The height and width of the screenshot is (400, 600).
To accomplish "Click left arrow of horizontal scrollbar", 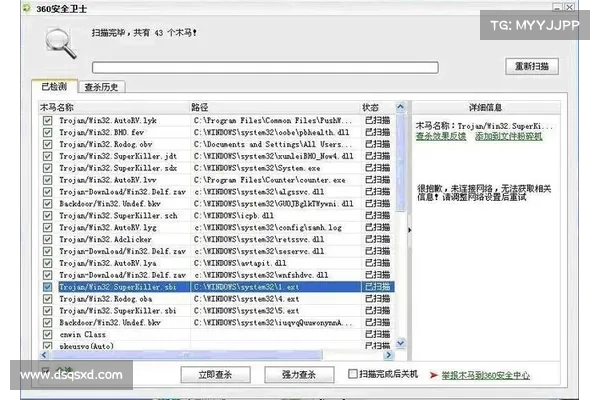I will [44, 355].
